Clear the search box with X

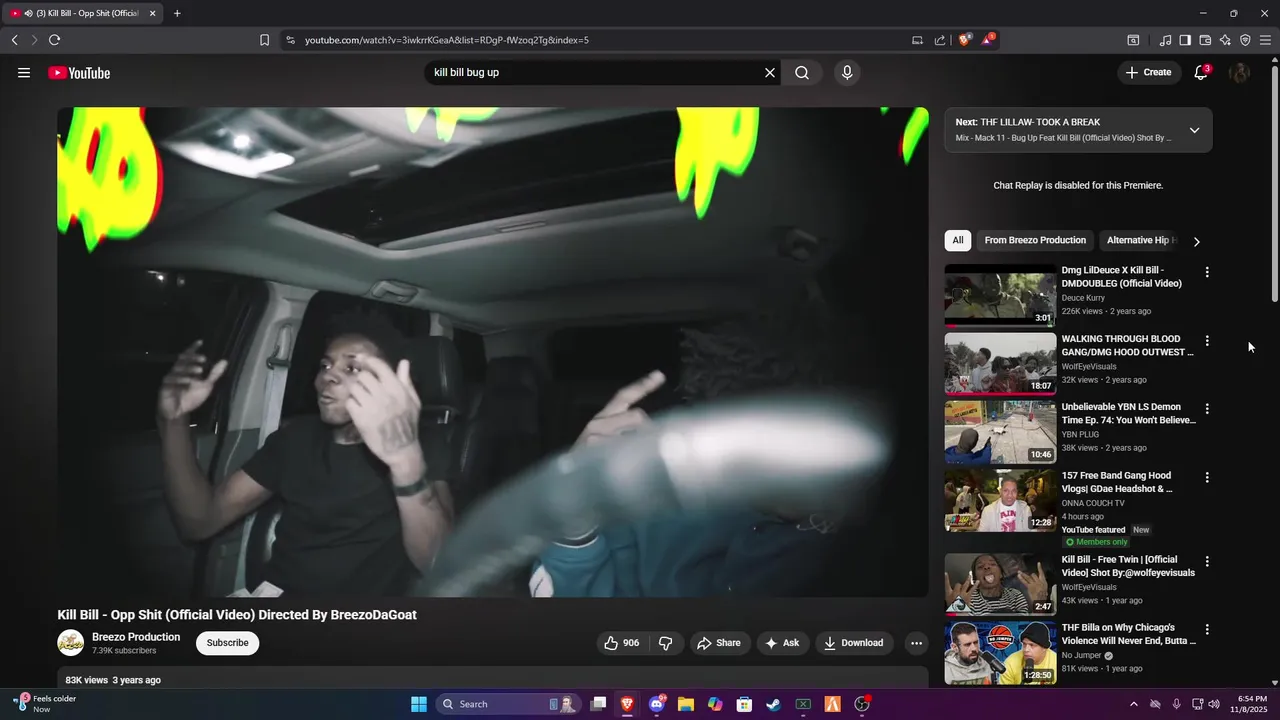click(x=770, y=73)
